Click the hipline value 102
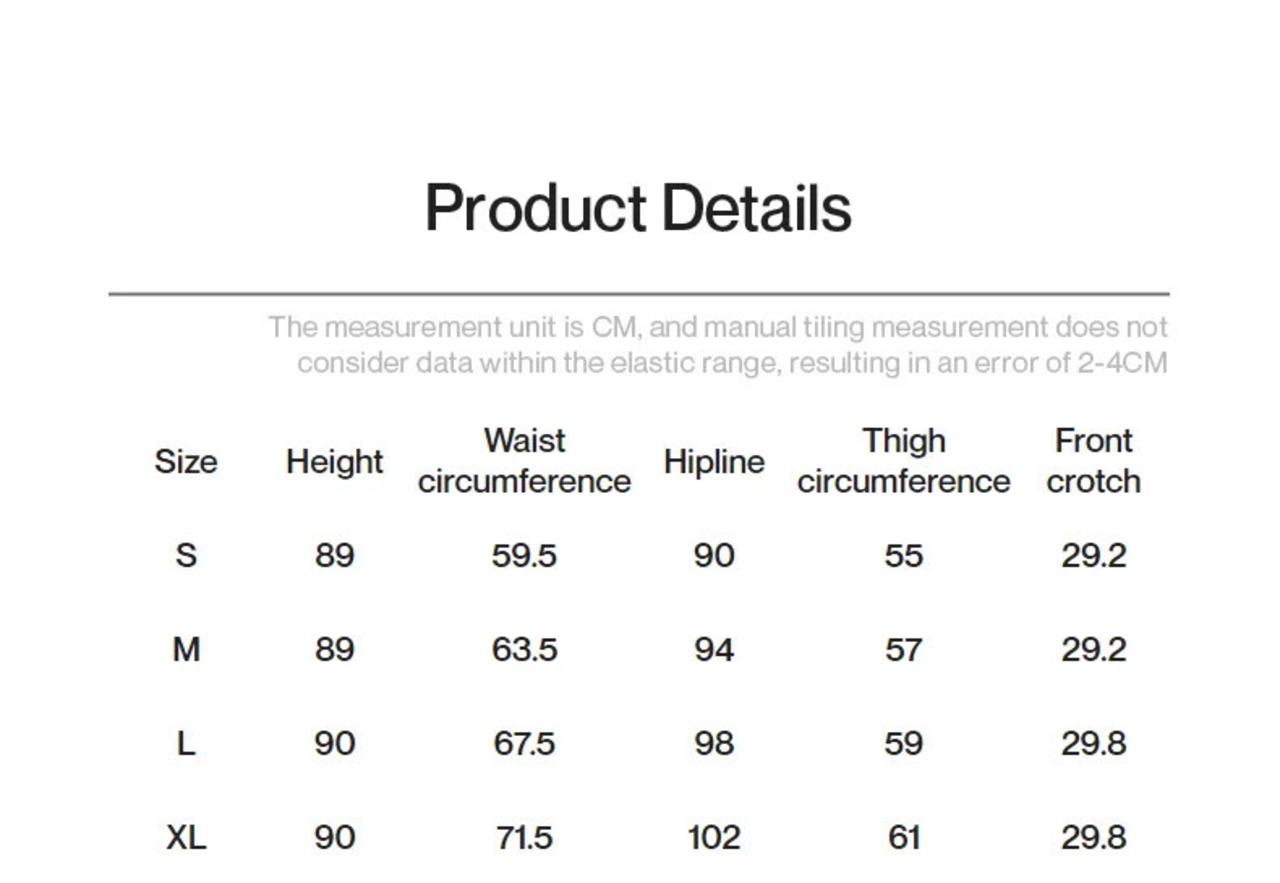The width and height of the screenshot is (1280, 883). [714, 837]
